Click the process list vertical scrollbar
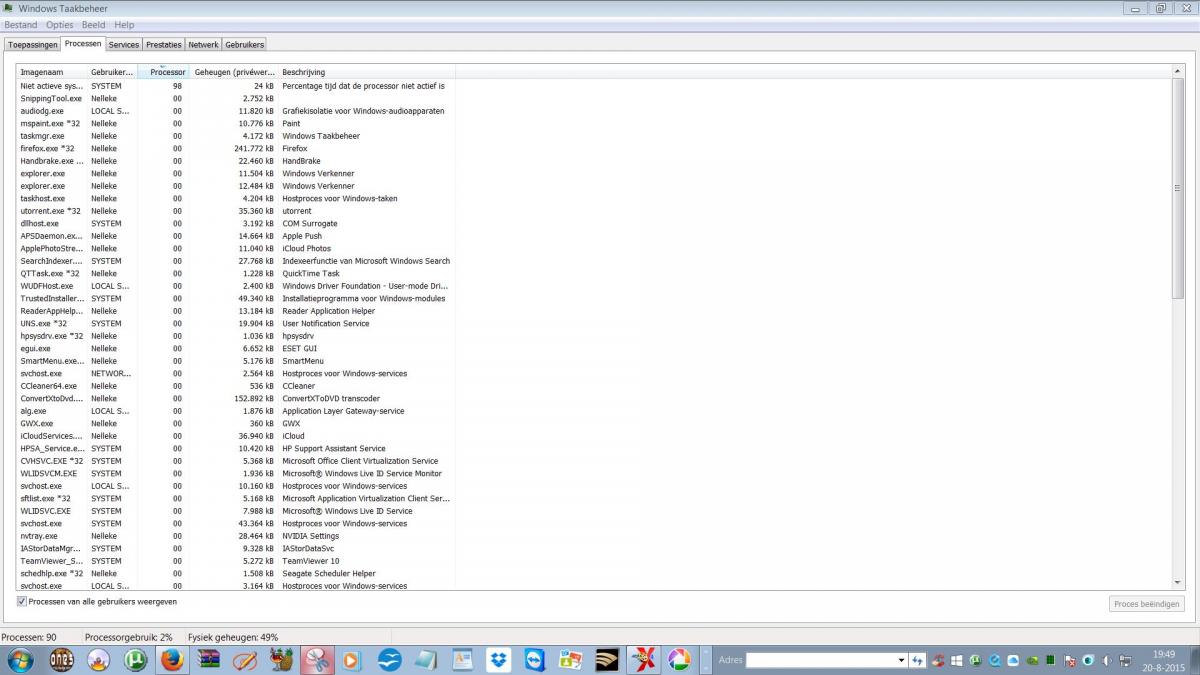The image size is (1200, 675). coord(1177,189)
